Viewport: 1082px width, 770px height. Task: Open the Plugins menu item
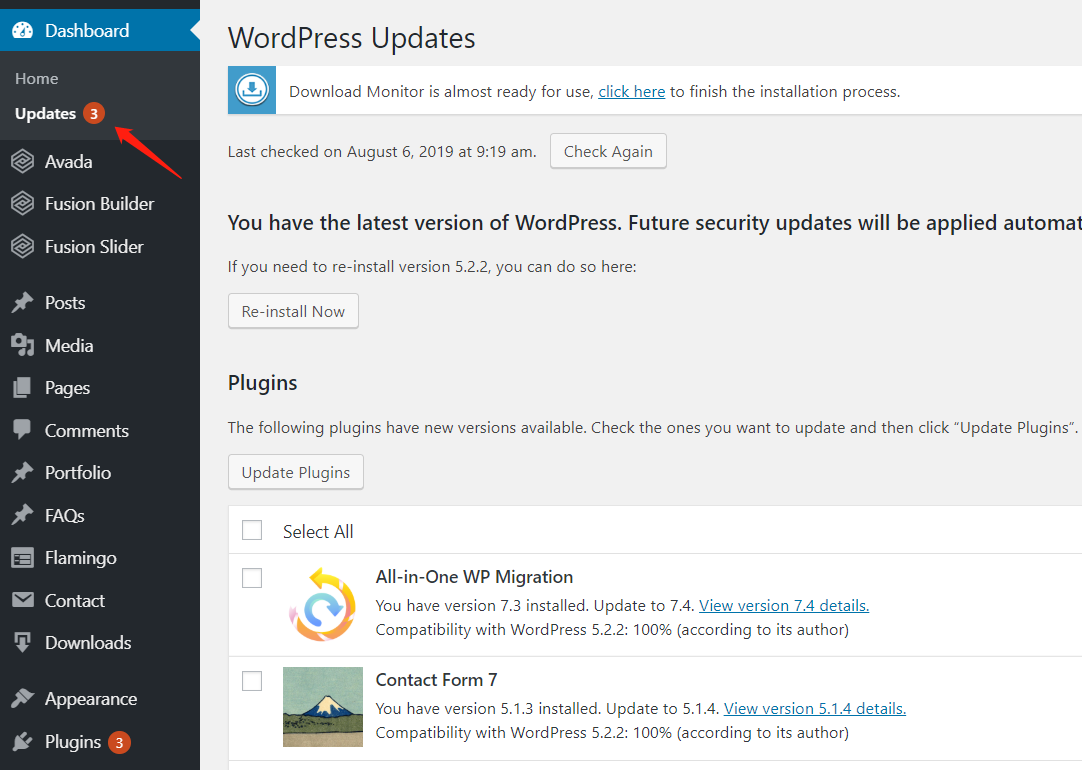(x=73, y=742)
